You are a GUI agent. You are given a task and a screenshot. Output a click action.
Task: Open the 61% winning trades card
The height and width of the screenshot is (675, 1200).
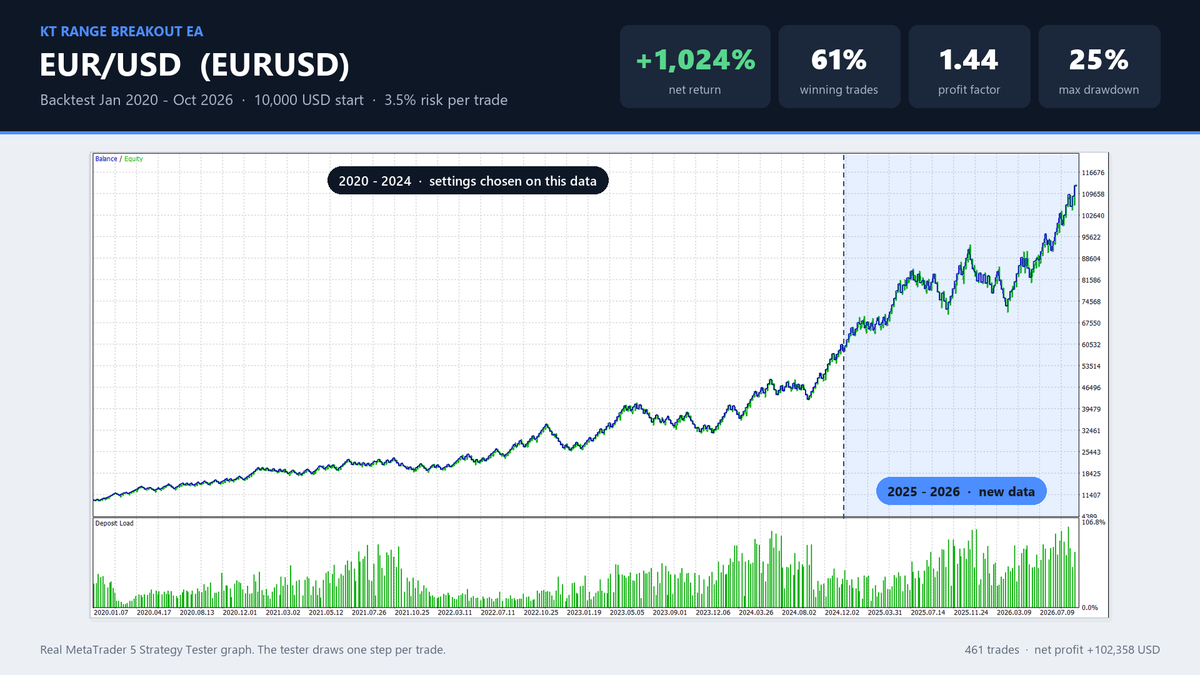(839, 67)
